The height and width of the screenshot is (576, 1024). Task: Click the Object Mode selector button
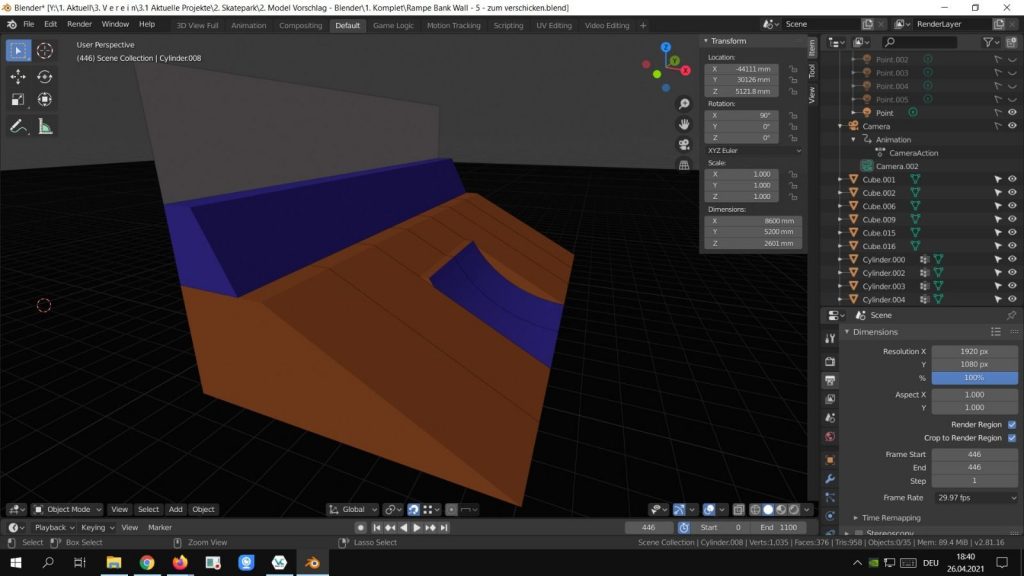tap(66, 509)
